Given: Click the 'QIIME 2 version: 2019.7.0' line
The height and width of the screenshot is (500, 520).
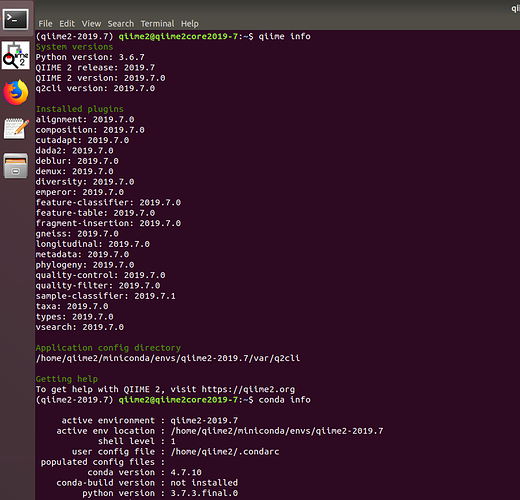Looking at the screenshot, I should pos(100,78).
